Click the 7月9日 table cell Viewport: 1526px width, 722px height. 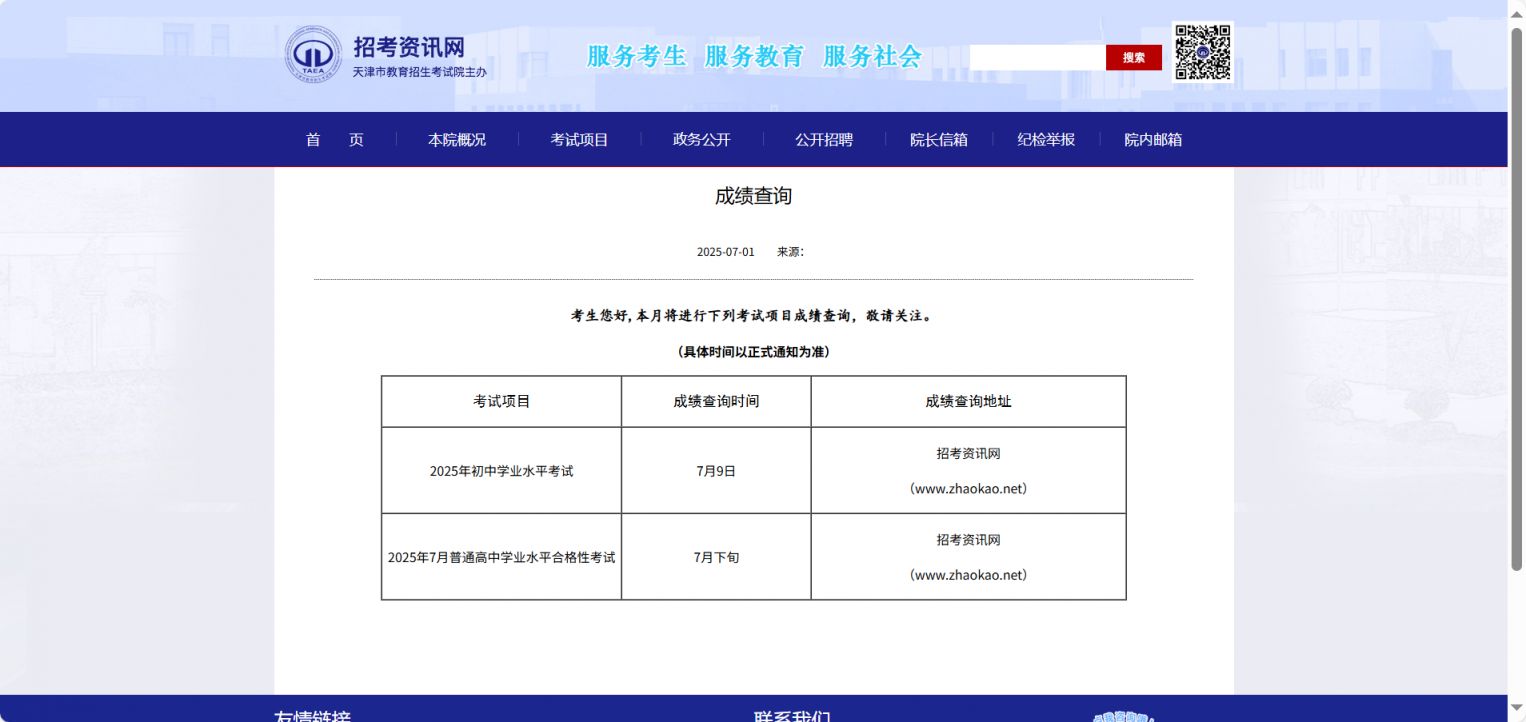716,471
